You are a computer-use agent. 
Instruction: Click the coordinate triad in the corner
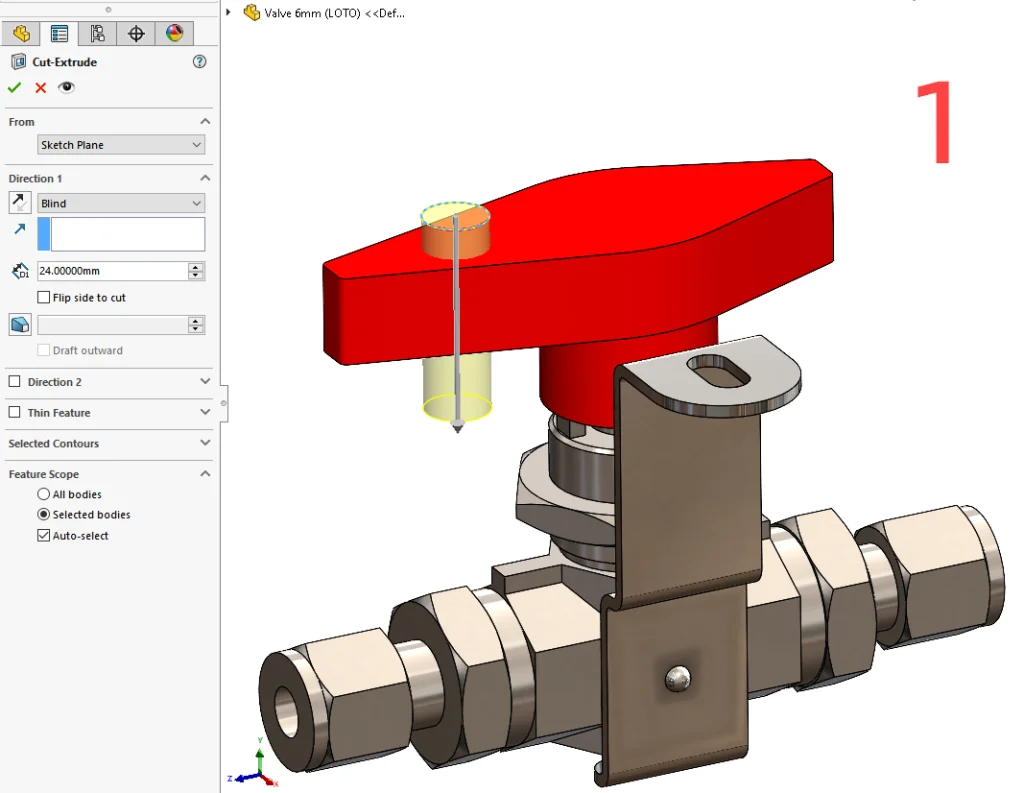pyautogui.click(x=255, y=764)
